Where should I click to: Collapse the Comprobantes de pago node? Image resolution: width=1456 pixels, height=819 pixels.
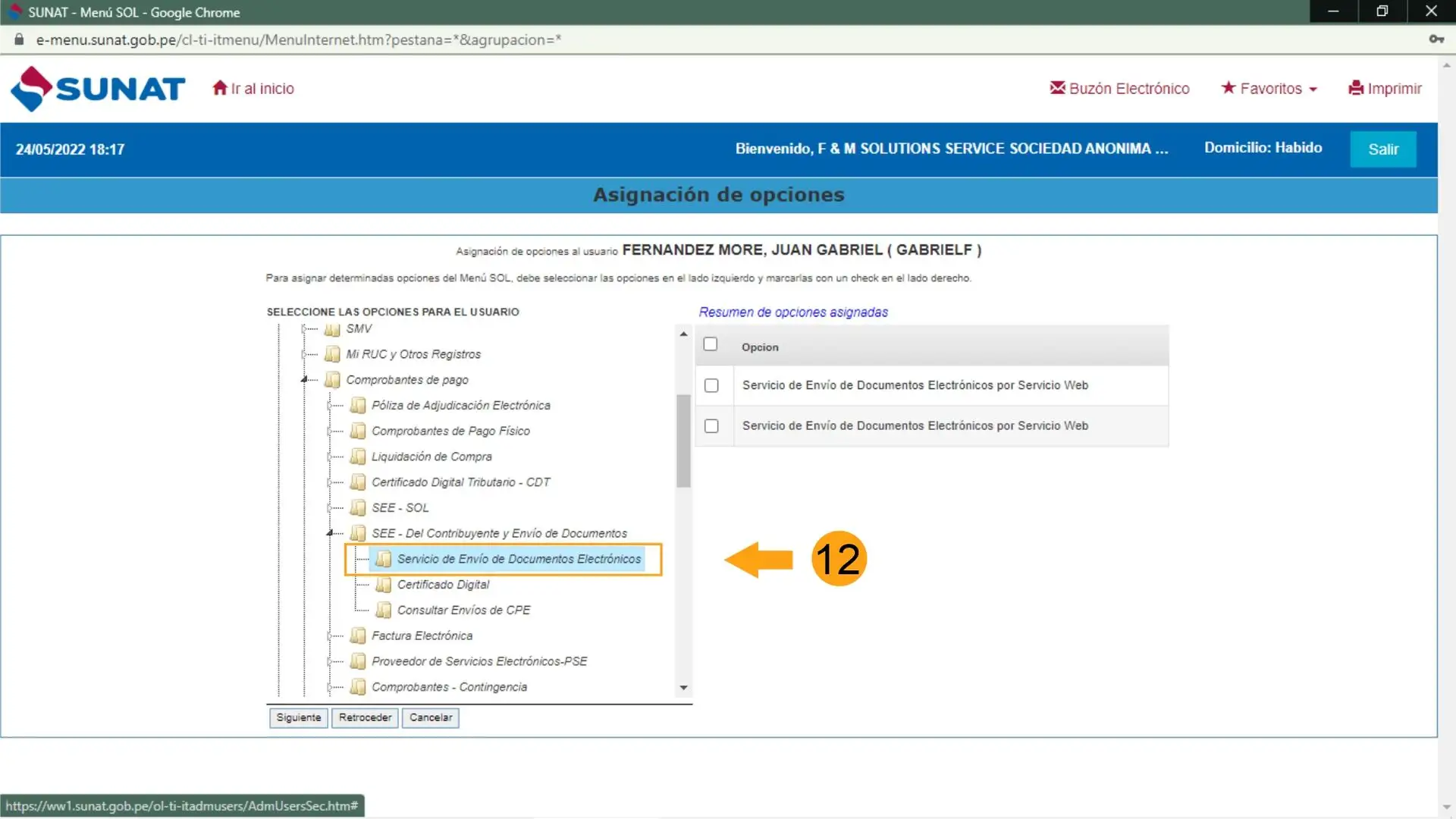tap(304, 379)
